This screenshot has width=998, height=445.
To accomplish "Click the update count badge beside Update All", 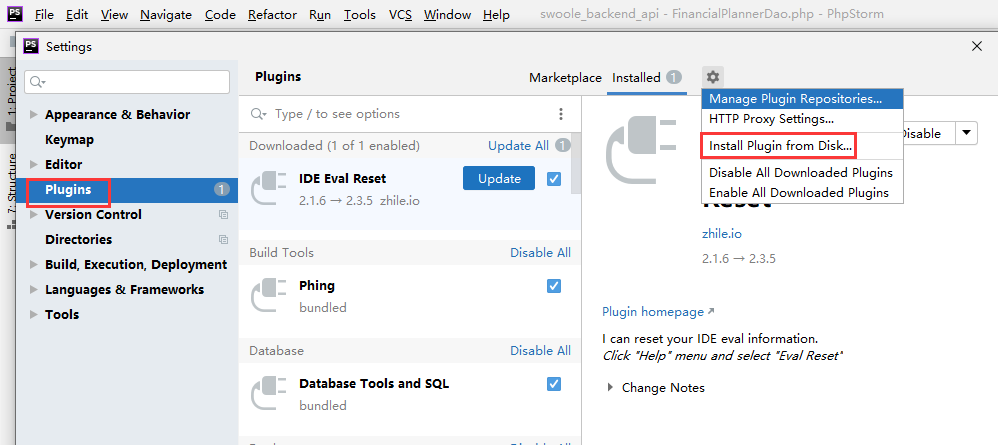I will coord(563,146).
